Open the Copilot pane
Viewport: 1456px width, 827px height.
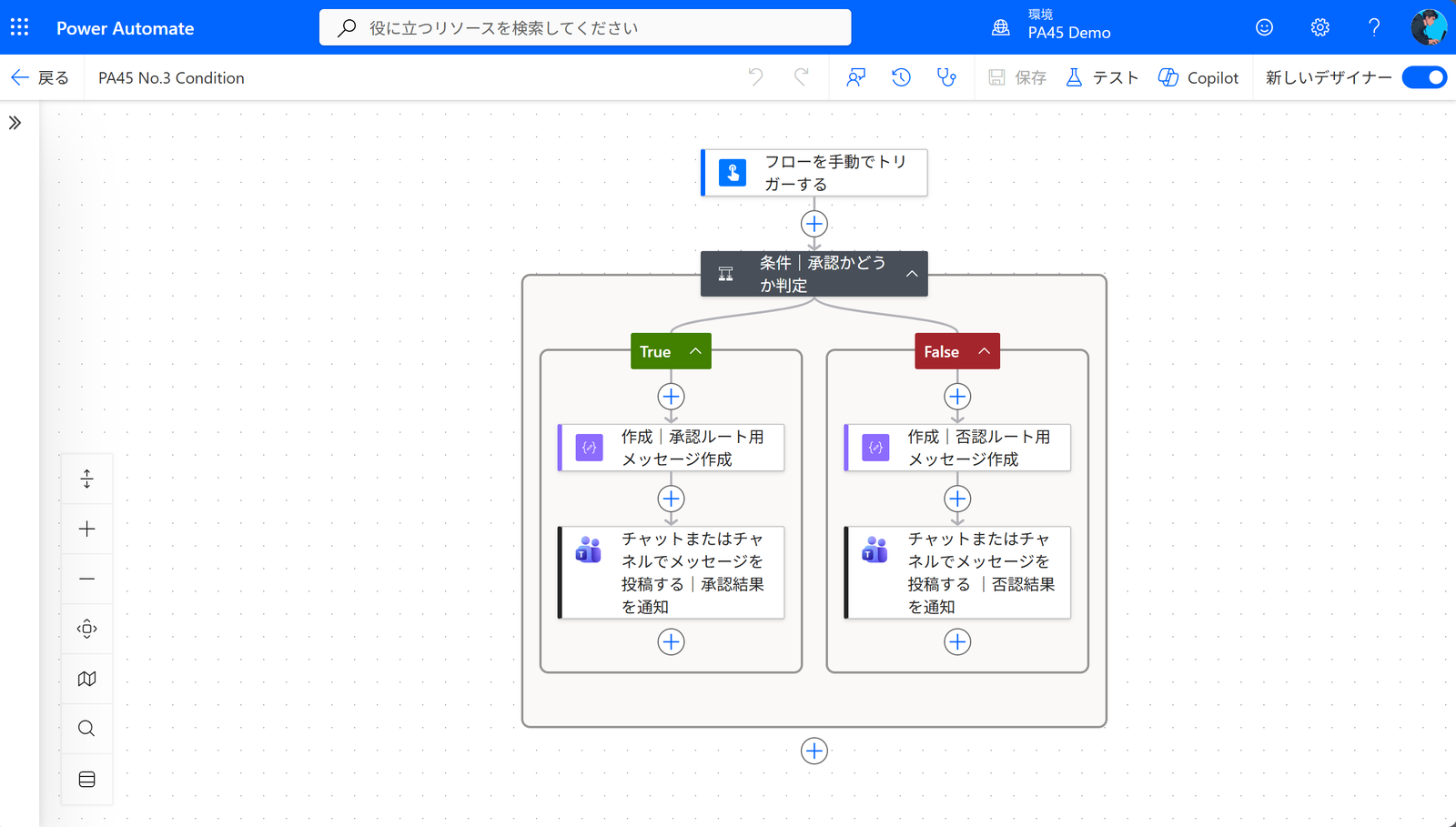click(1198, 77)
